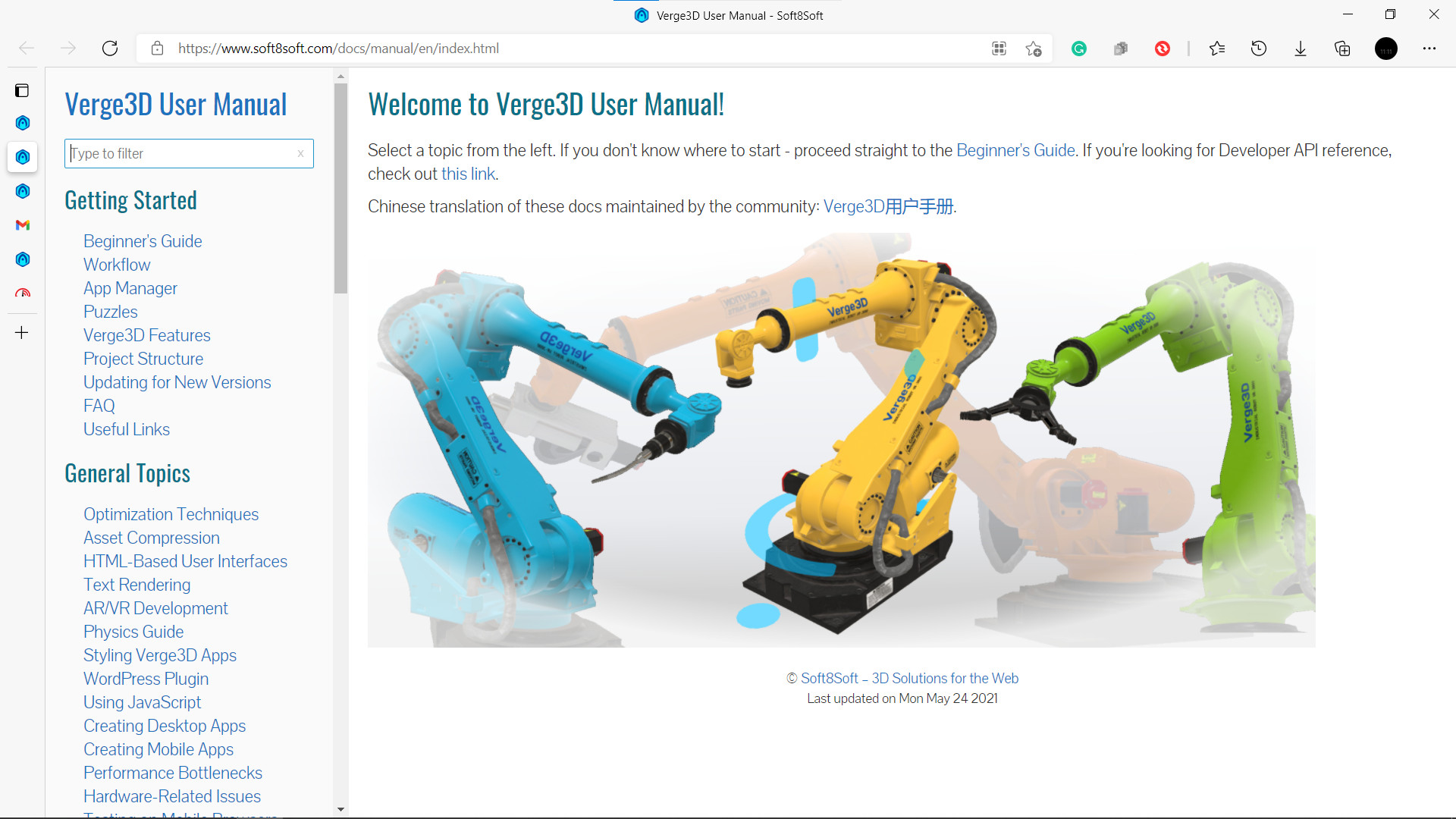The height and width of the screenshot is (819, 1456).
Task: Toggle vertical tabs pane icon
Action: point(22,90)
